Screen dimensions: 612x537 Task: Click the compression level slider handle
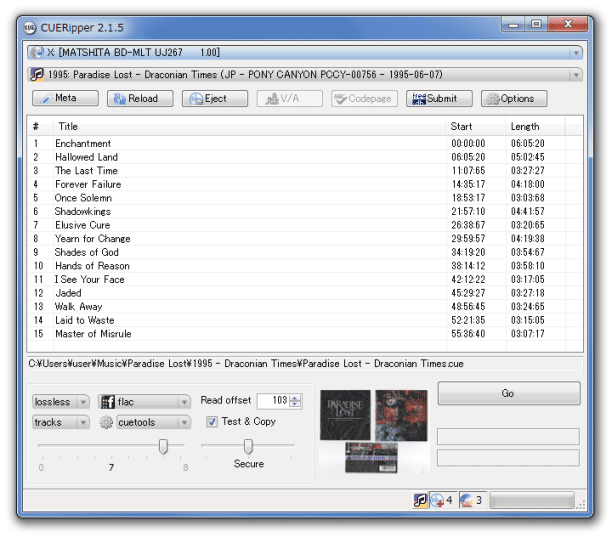pyautogui.click(x=164, y=446)
